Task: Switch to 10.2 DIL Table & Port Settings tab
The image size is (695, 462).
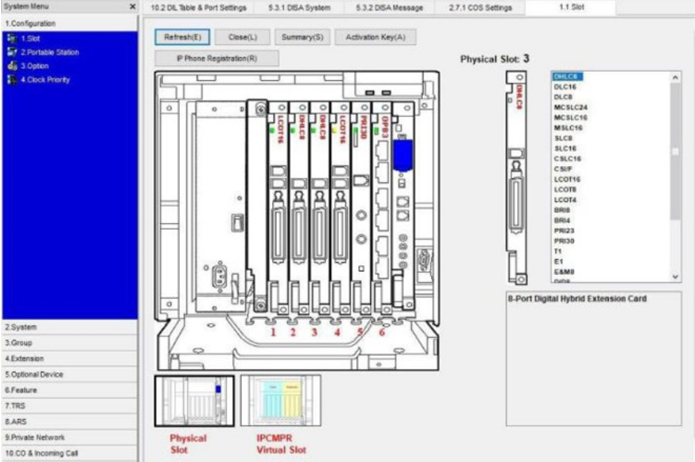Action: 199,8
